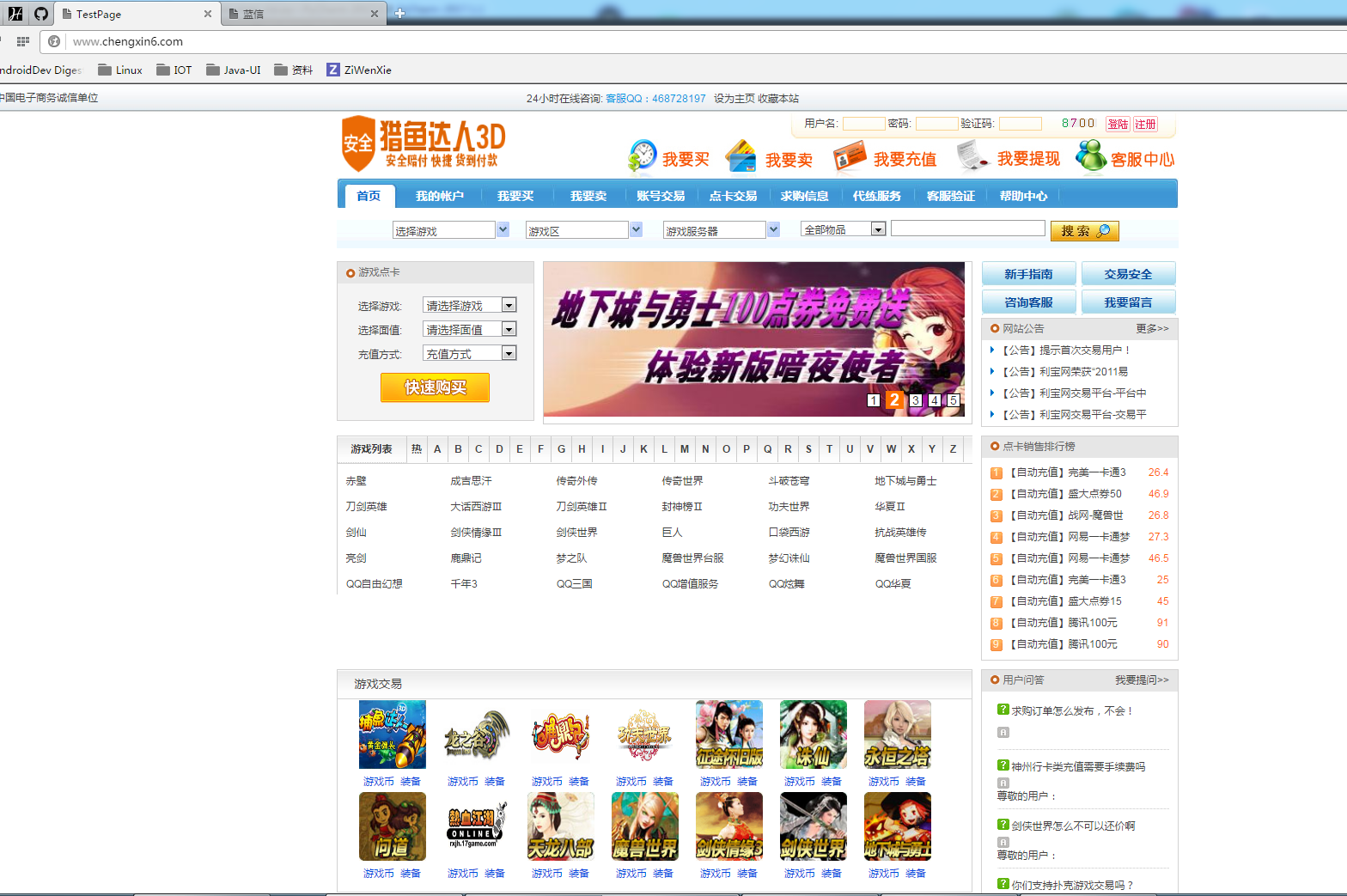The width and height of the screenshot is (1347, 896).
Task: Select banner slide number 1
Action: [x=873, y=400]
